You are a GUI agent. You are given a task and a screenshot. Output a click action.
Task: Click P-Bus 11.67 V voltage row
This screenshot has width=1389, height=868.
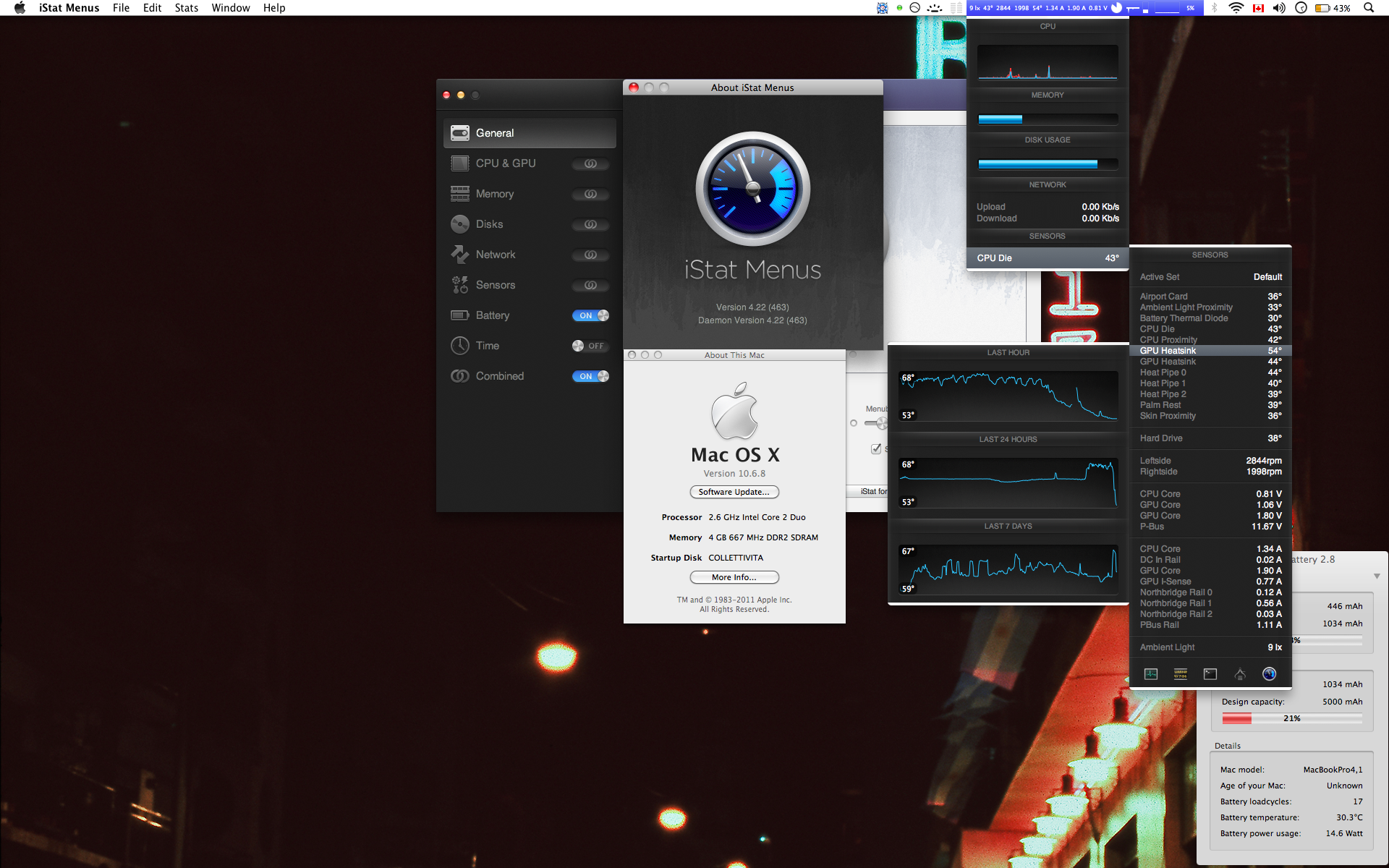point(1210,527)
